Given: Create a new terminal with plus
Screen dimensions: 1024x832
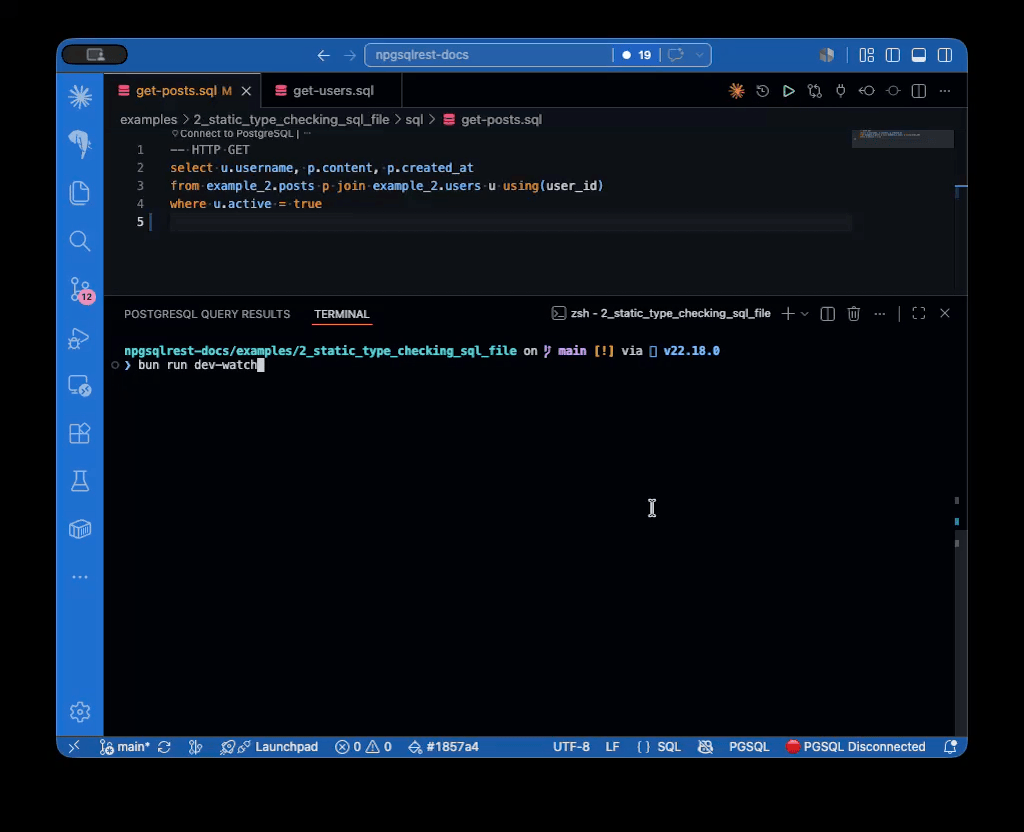Looking at the screenshot, I should pyautogui.click(x=788, y=313).
